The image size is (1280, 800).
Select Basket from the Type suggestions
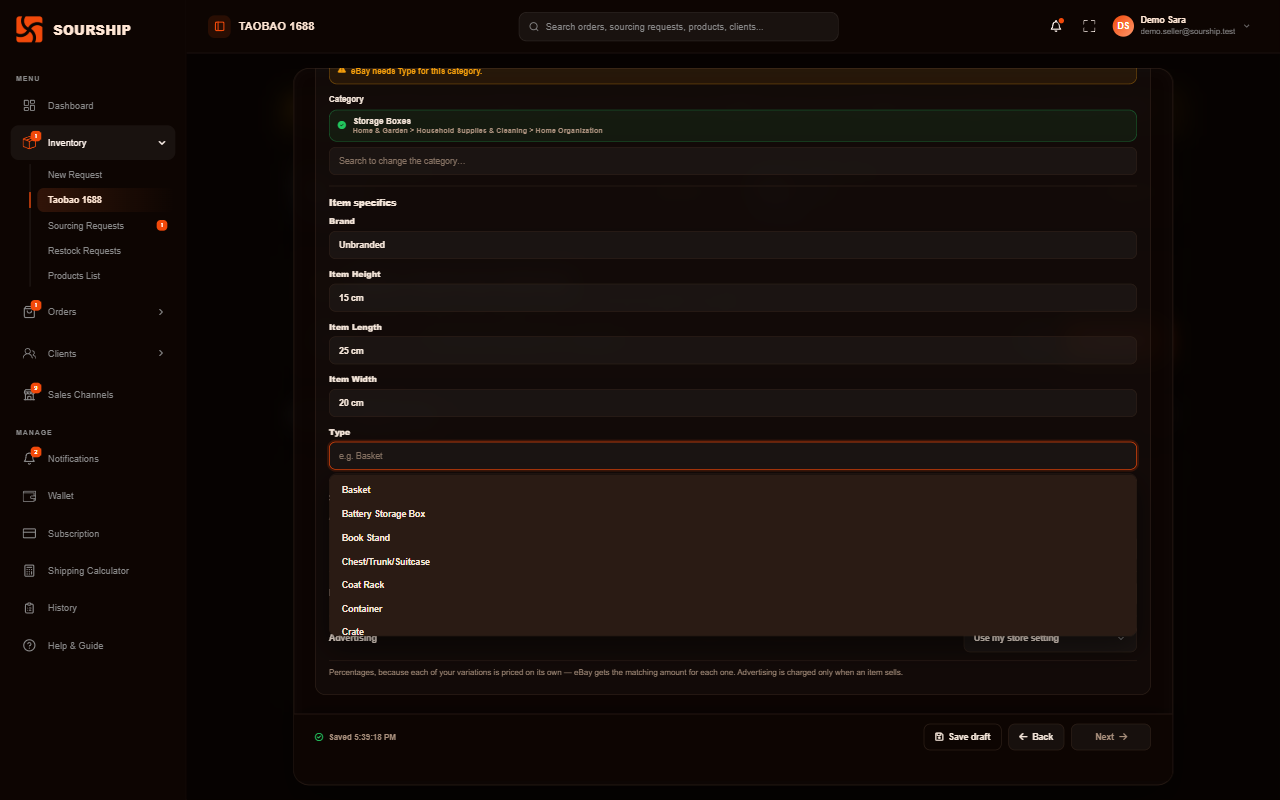point(732,490)
